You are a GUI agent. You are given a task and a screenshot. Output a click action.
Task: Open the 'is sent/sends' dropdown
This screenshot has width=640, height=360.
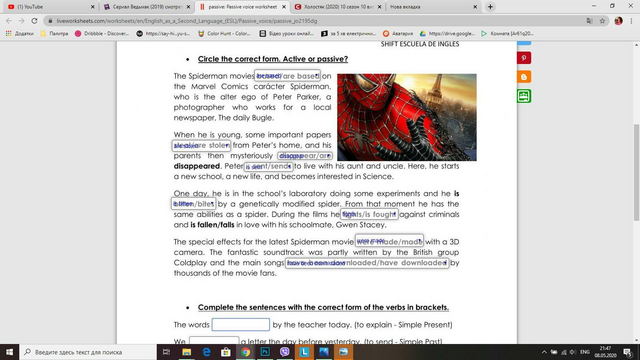(x=269, y=166)
